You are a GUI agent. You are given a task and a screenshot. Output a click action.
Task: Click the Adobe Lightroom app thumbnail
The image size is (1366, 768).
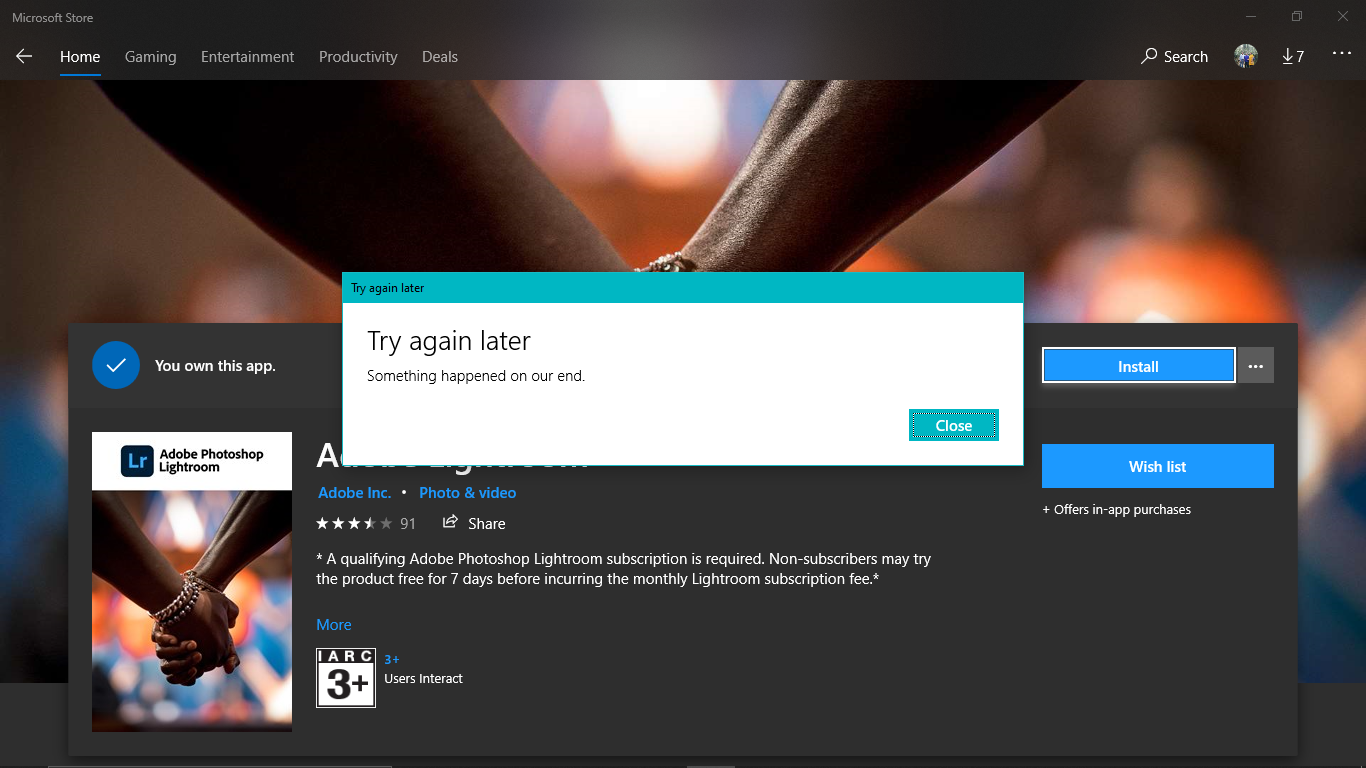pyautogui.click(x=192, y=582)
